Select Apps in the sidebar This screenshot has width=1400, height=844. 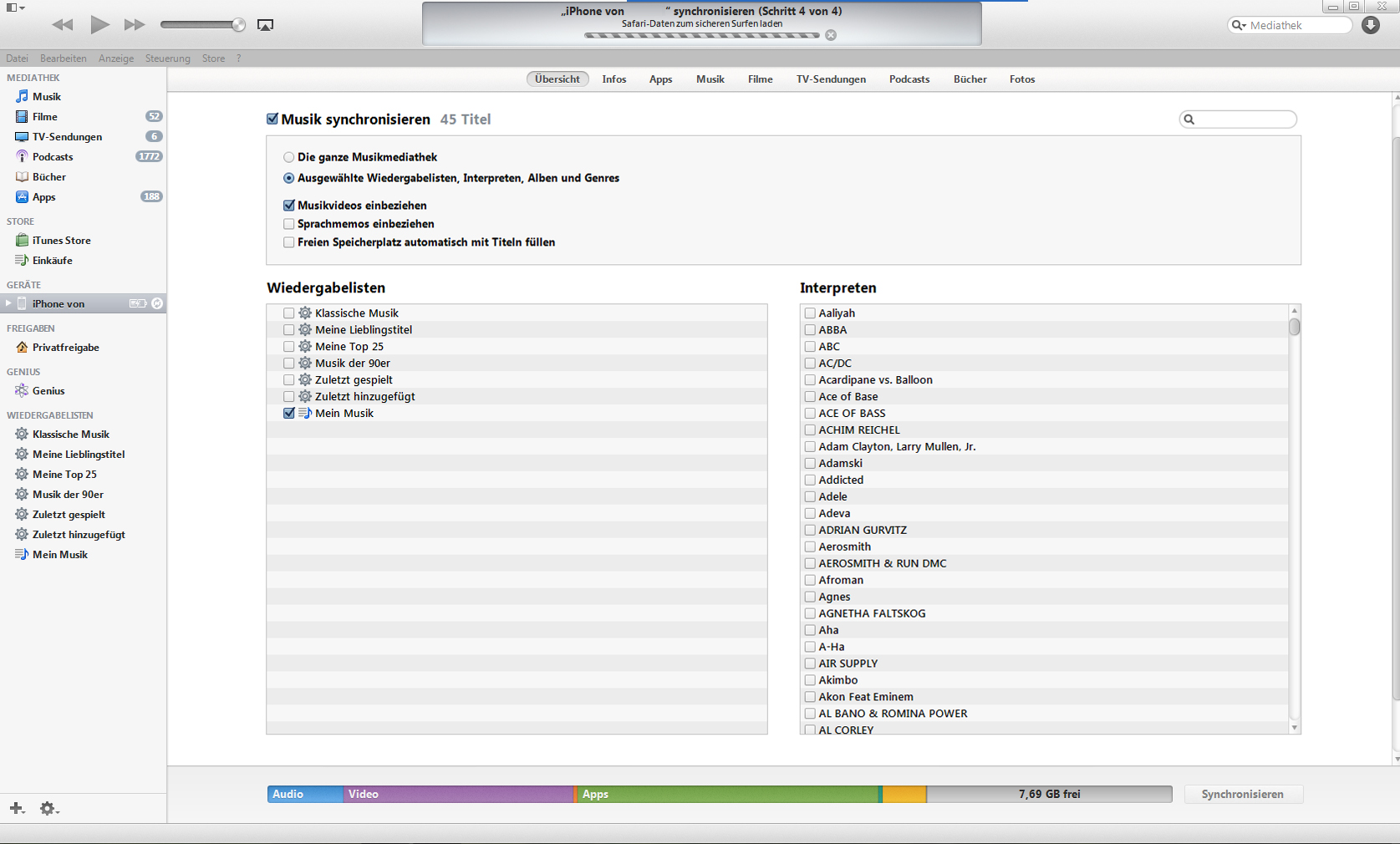83,197
